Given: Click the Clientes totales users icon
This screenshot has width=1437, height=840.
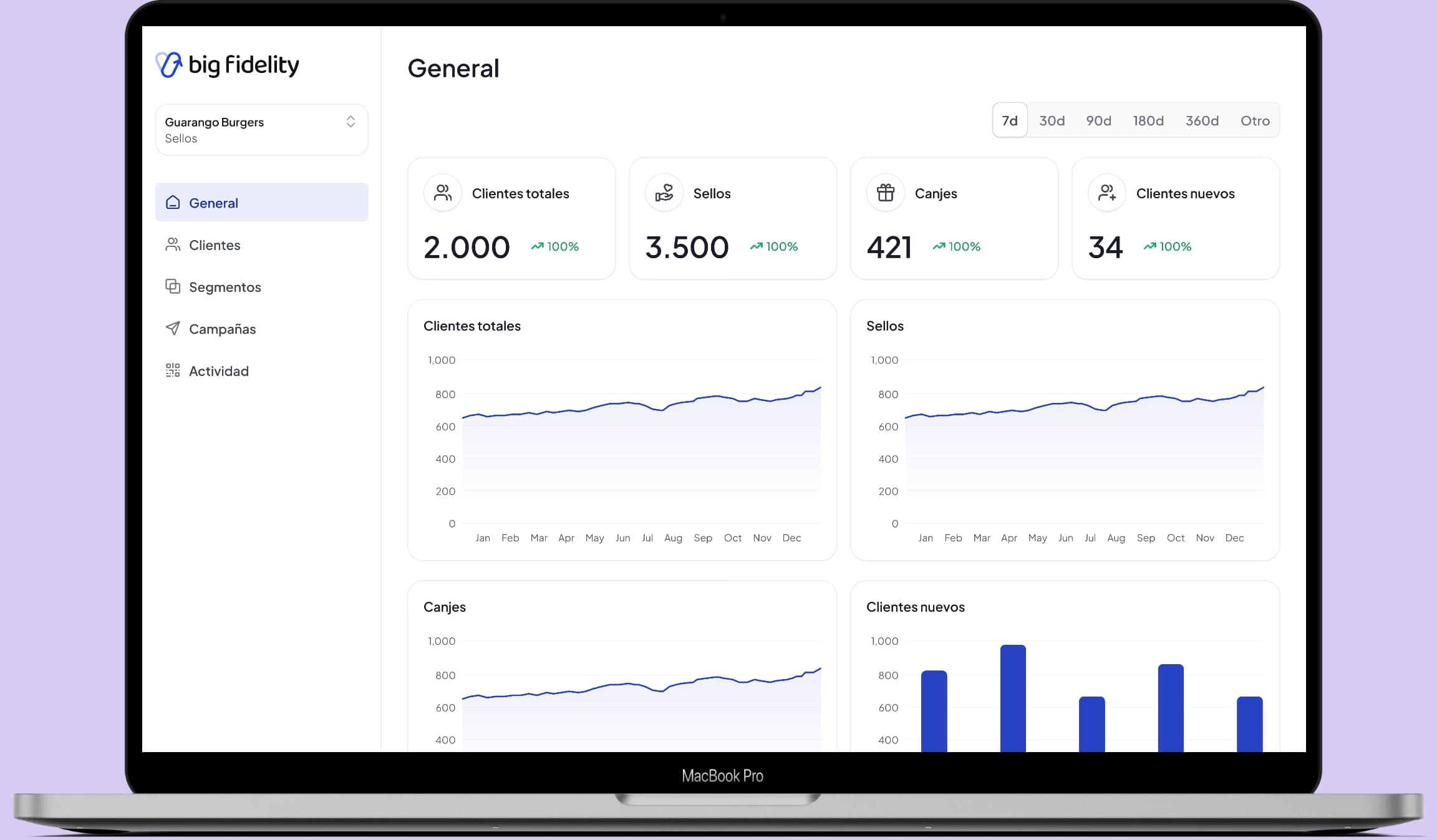Looking at the screenshot, I should (443, 193).
